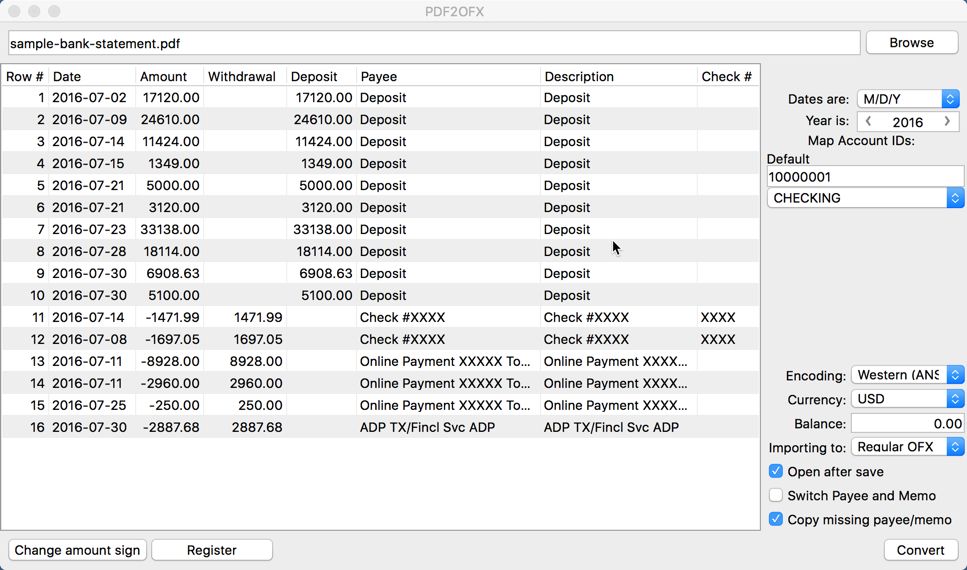Select date 2016-07-02 in row 1
The height and width of the screenshot is (570, 967).
tap(89, 97)
